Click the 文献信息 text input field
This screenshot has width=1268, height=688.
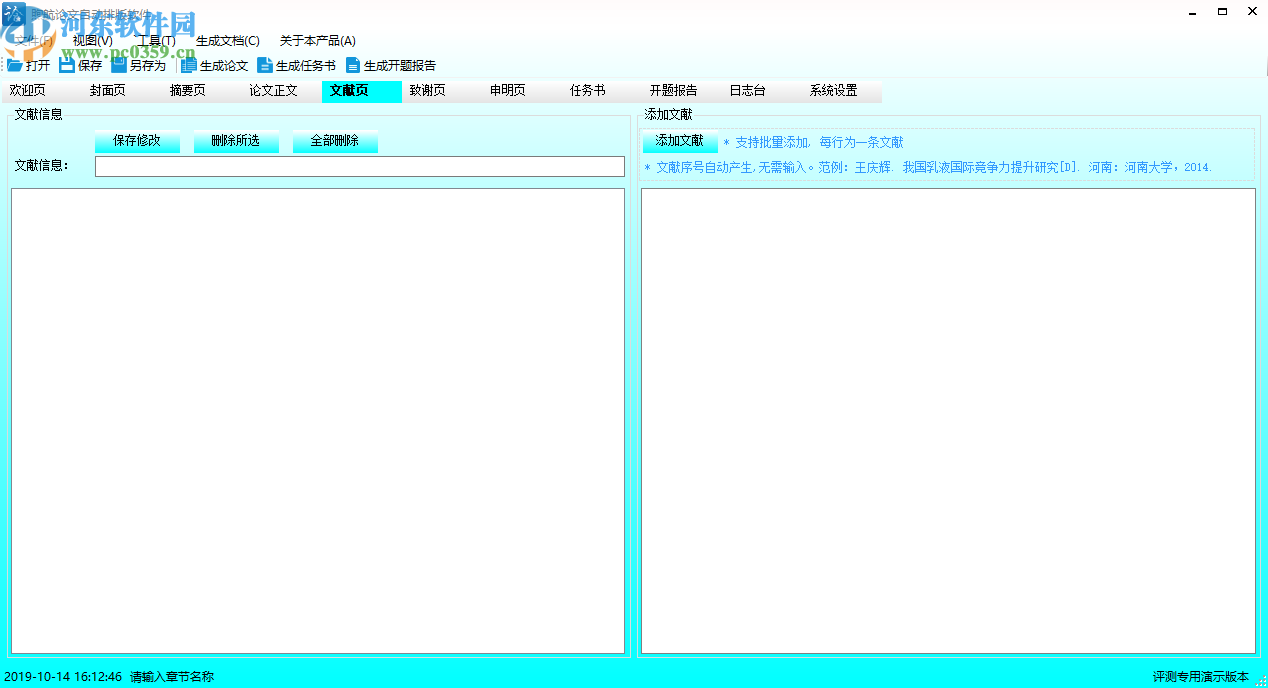[x=360, y=166]
